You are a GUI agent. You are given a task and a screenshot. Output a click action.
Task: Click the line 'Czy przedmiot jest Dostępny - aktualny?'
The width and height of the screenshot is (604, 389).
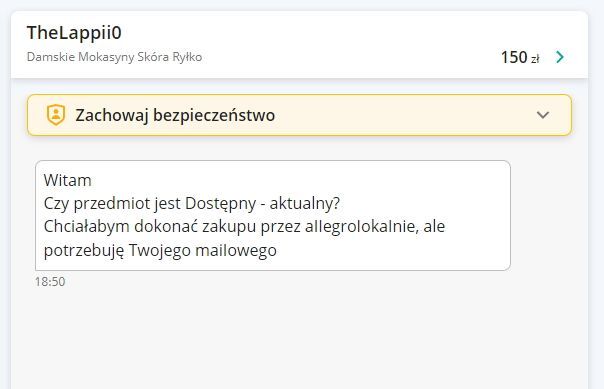click(x=192, y=204)
